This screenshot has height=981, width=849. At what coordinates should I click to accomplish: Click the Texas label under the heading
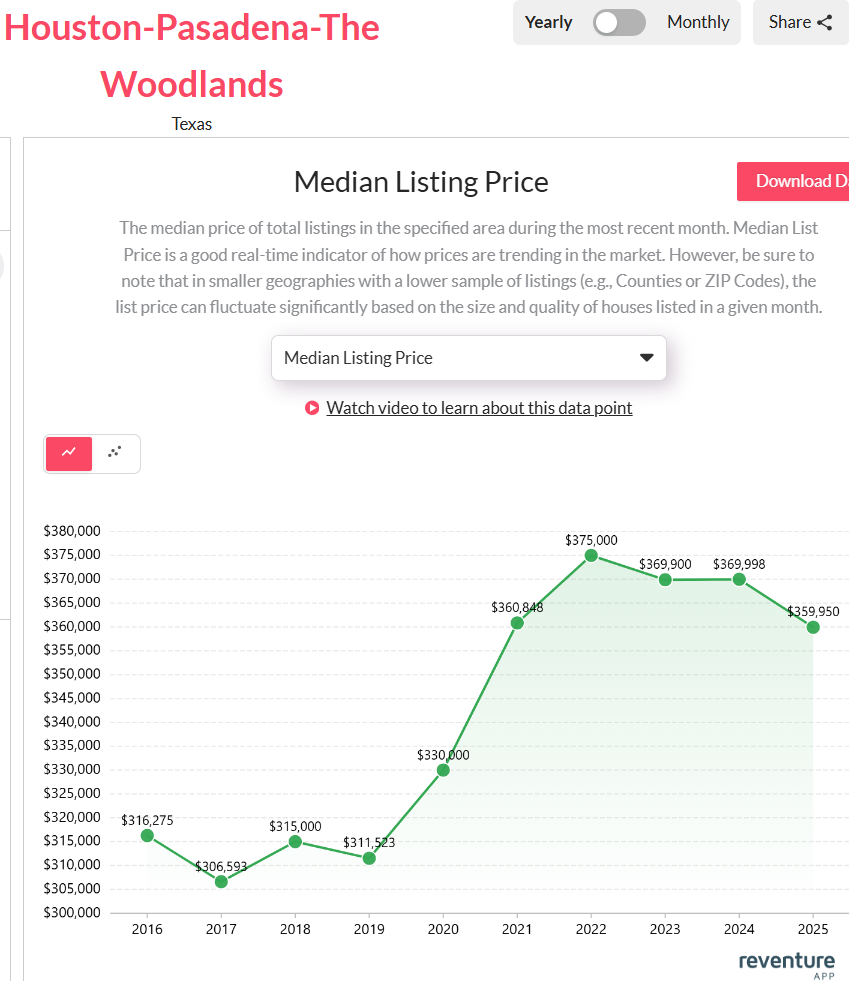(191, 124)
